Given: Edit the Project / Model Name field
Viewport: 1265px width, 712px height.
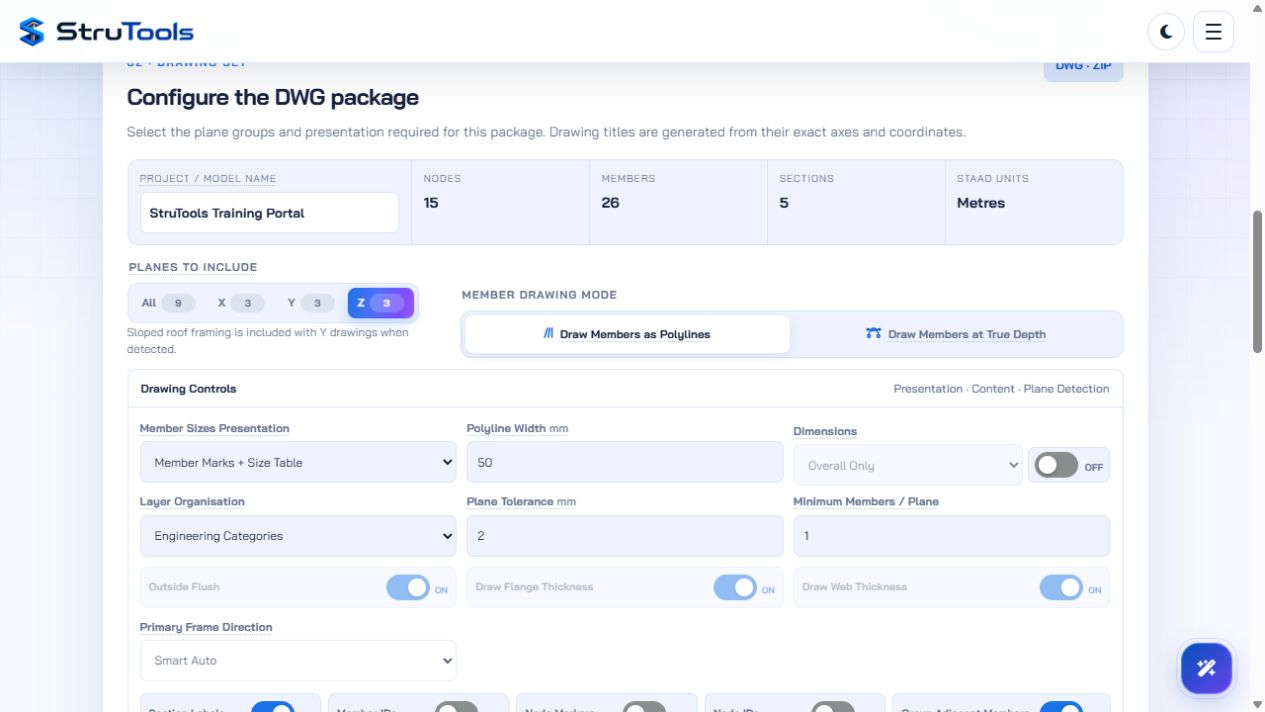Looking at the screenshot, I should 269,213.
